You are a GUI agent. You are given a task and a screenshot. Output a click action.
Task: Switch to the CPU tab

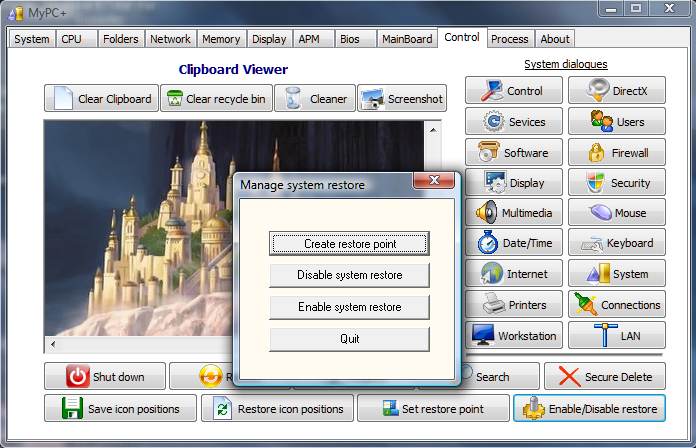click(76, 39)
